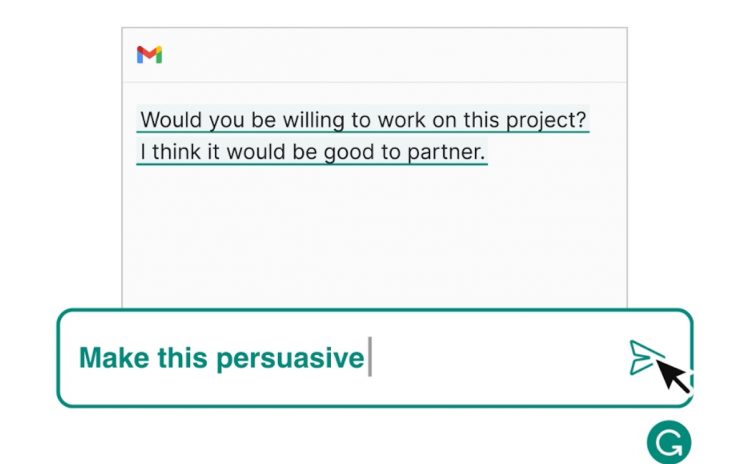
Task: Click the empty email body below the text
Action: [x=375, y=240]
